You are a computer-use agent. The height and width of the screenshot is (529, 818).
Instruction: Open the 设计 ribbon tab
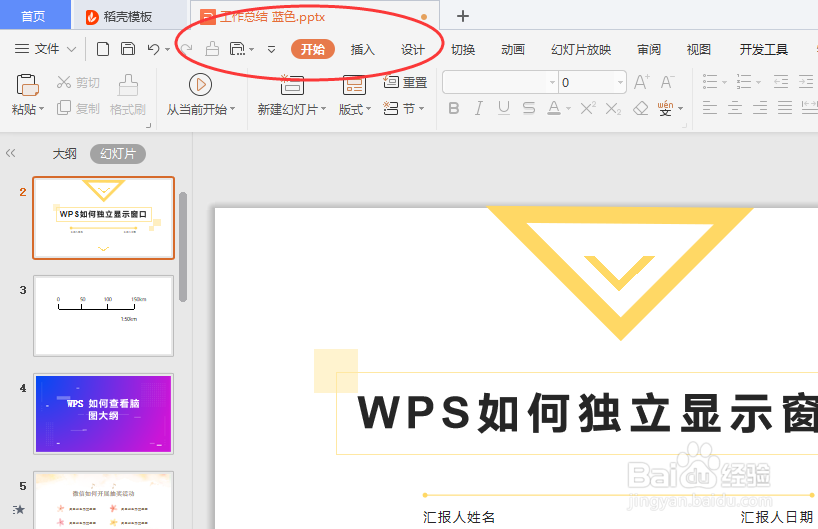pyautogui.click(x=413, y=50)
